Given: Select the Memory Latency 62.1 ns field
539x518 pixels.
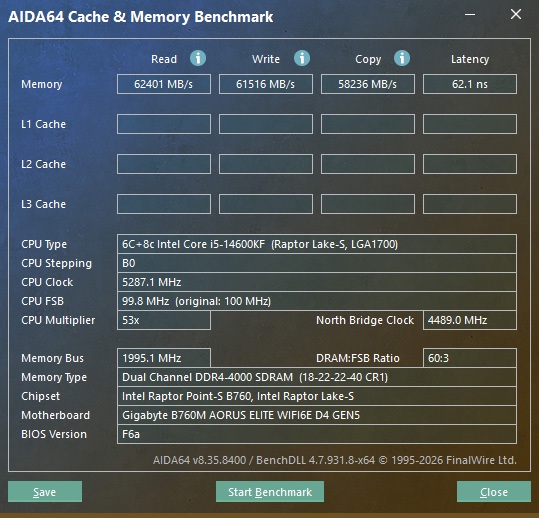Looking at the screenshot, I should [x=470, y=84].
